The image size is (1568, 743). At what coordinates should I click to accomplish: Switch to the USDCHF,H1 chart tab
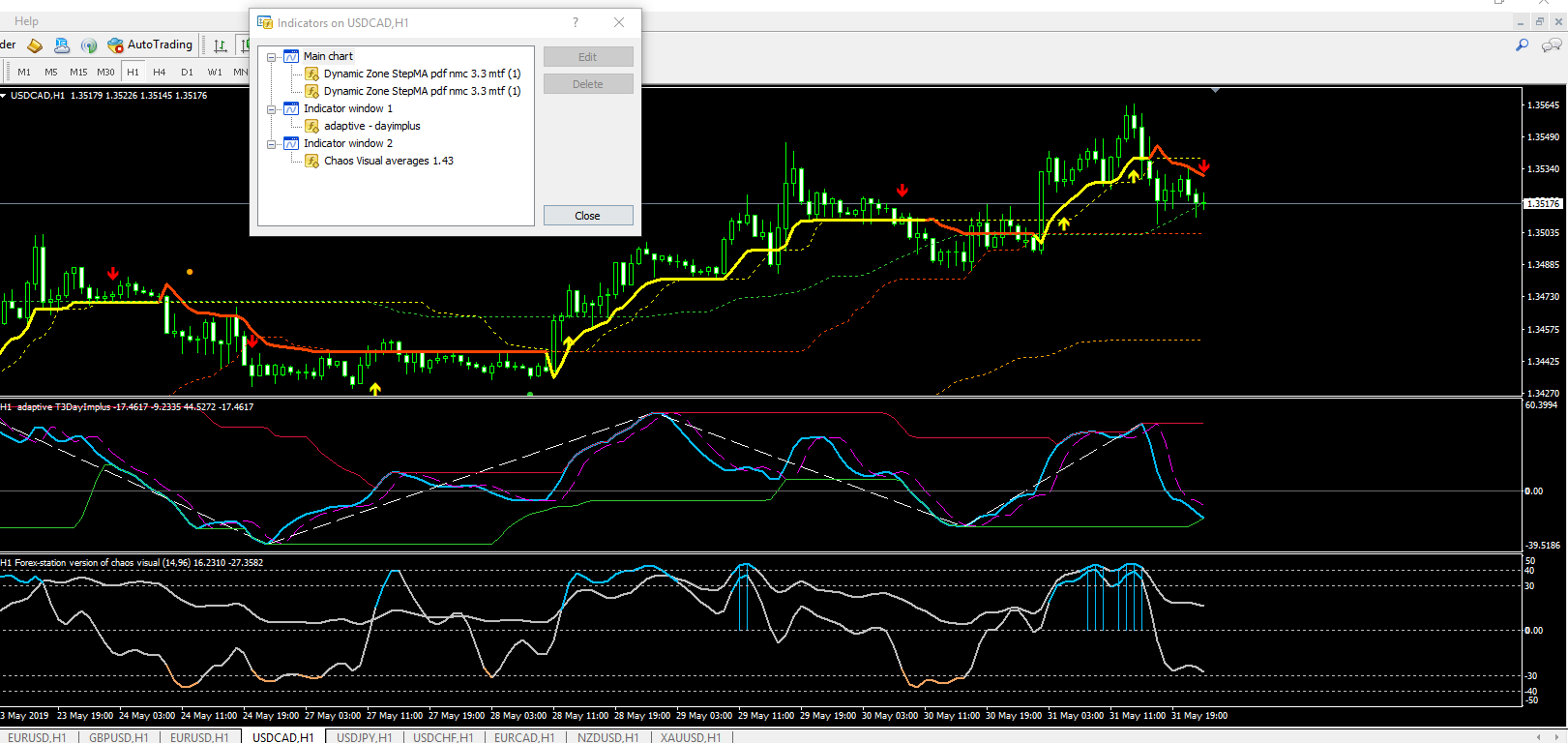(x=443, y=737)
